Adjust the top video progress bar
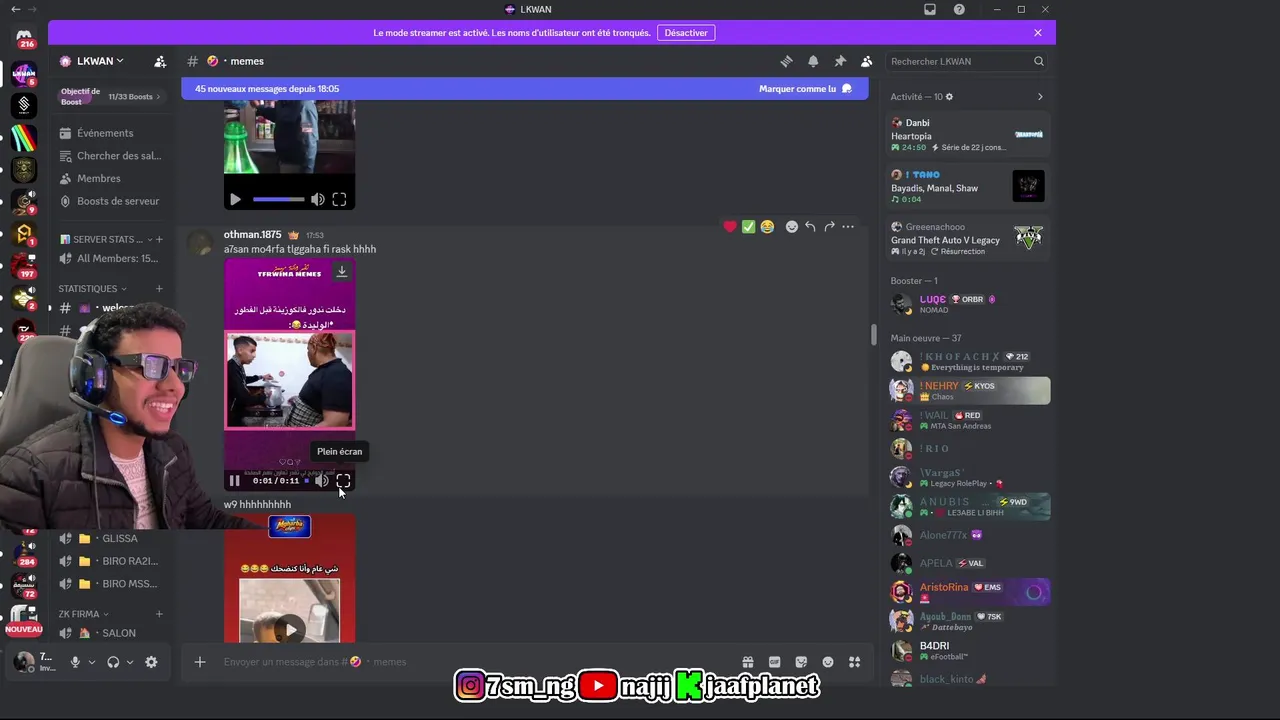Image resolution: width=1280 pixels, height=720 pixels. click(278, 199)
